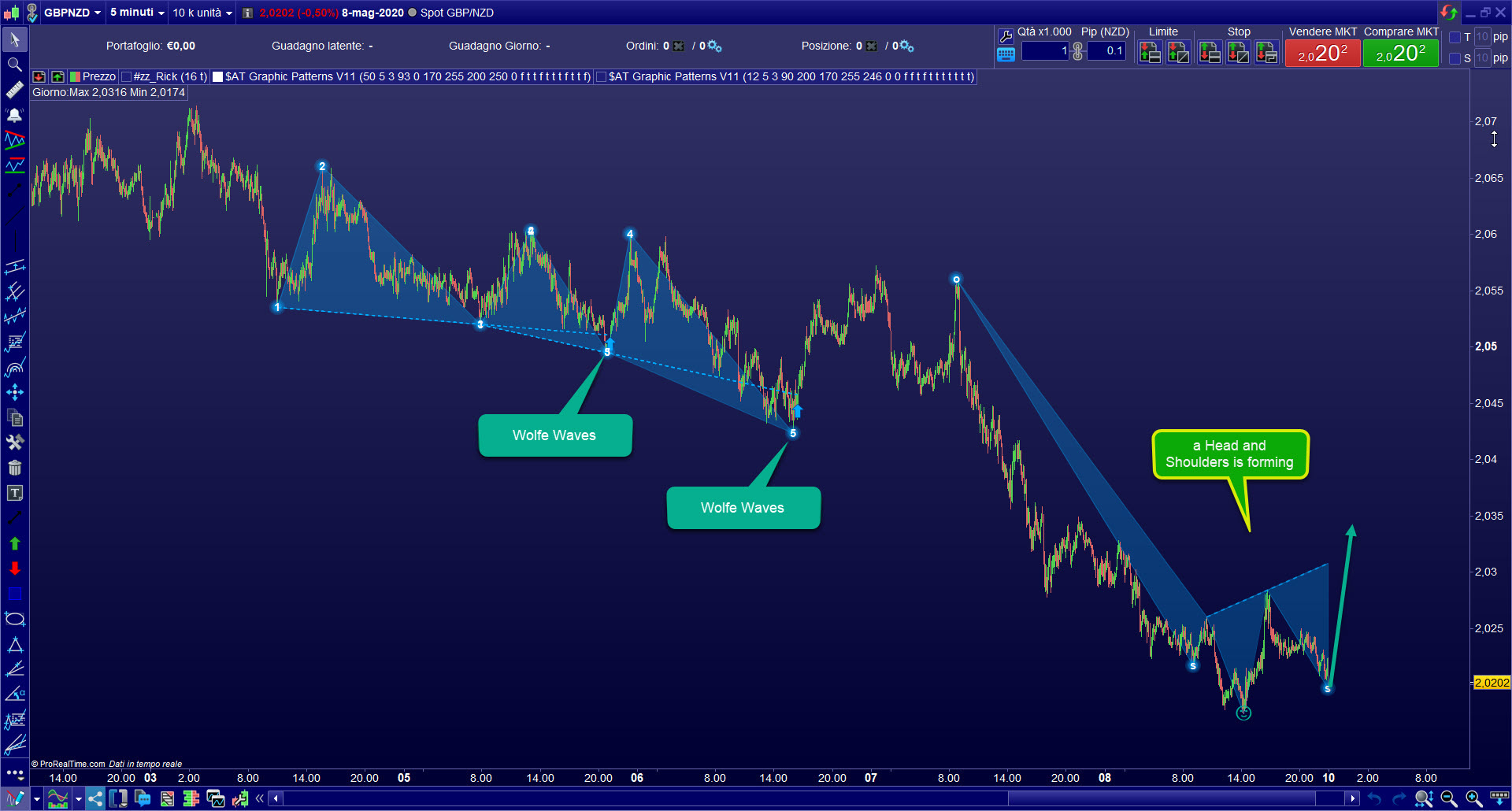
Task: Click the red Vendere MKT button
Action: [x=1322, y=53]
